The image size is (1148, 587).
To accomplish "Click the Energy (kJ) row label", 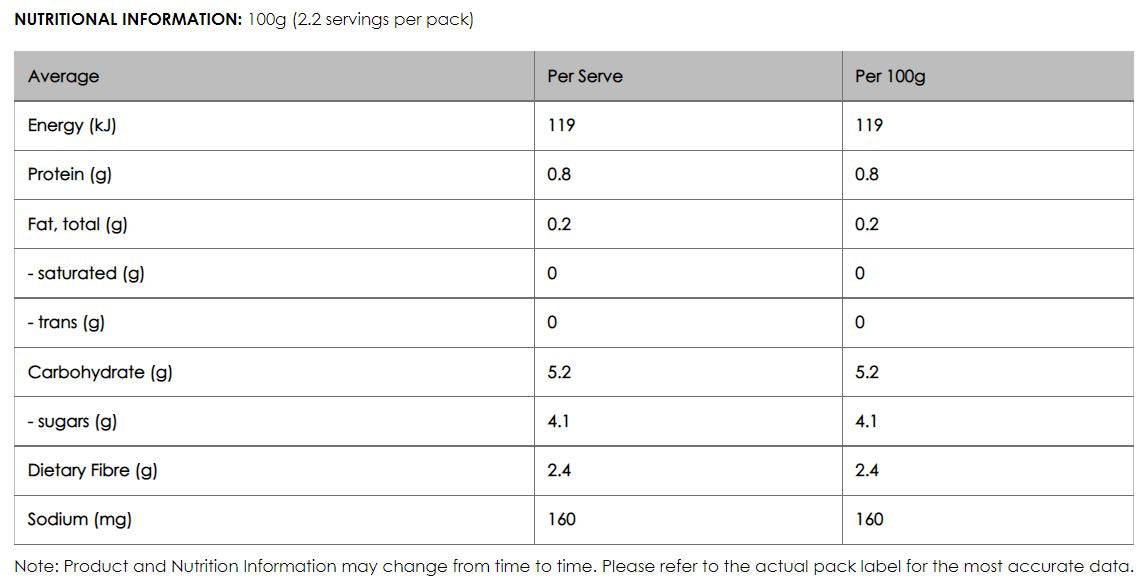I will 72,125.
